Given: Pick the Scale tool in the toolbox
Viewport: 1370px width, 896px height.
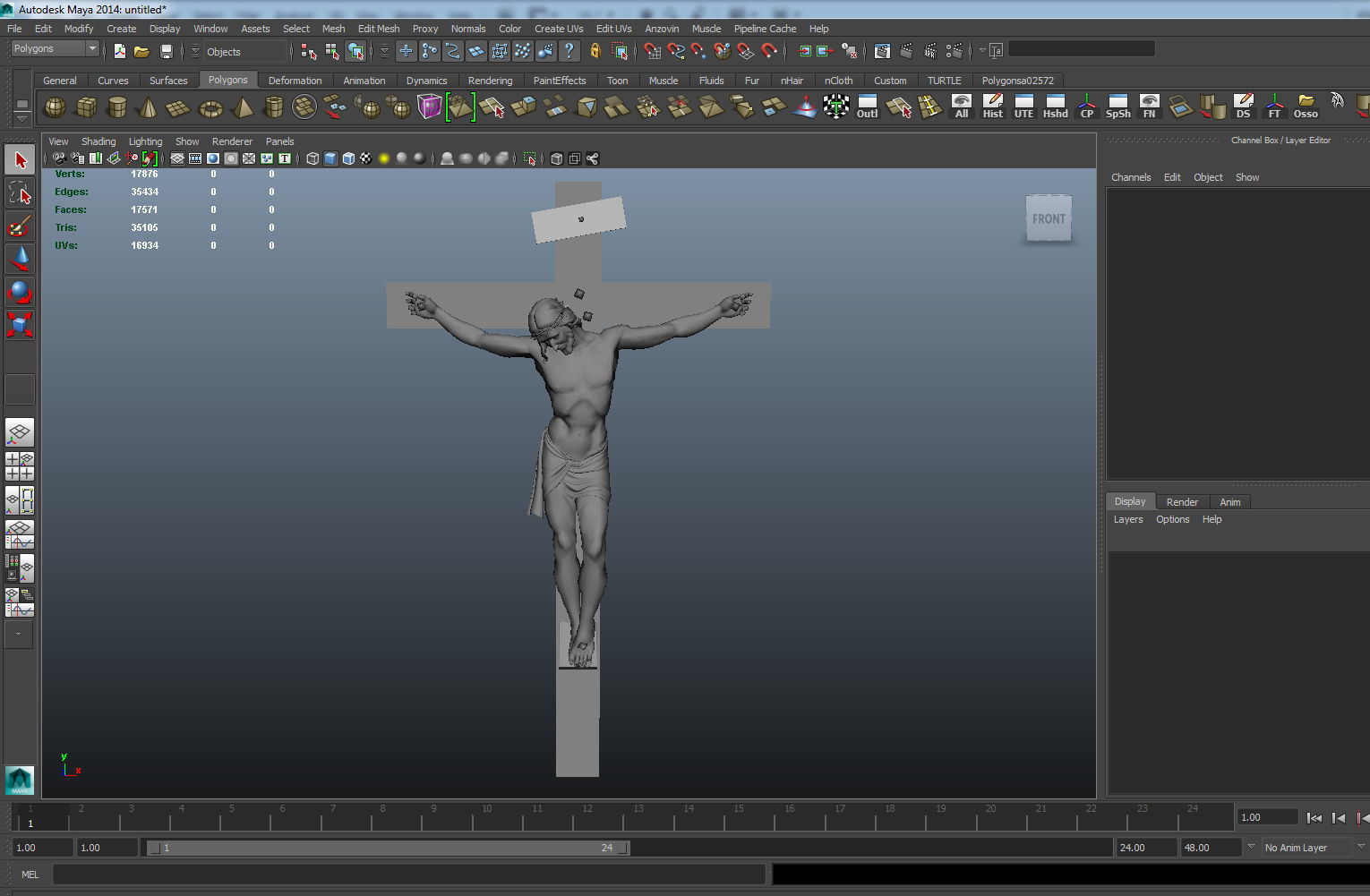Looking at the screenshot, I should (x=20, y=324).
